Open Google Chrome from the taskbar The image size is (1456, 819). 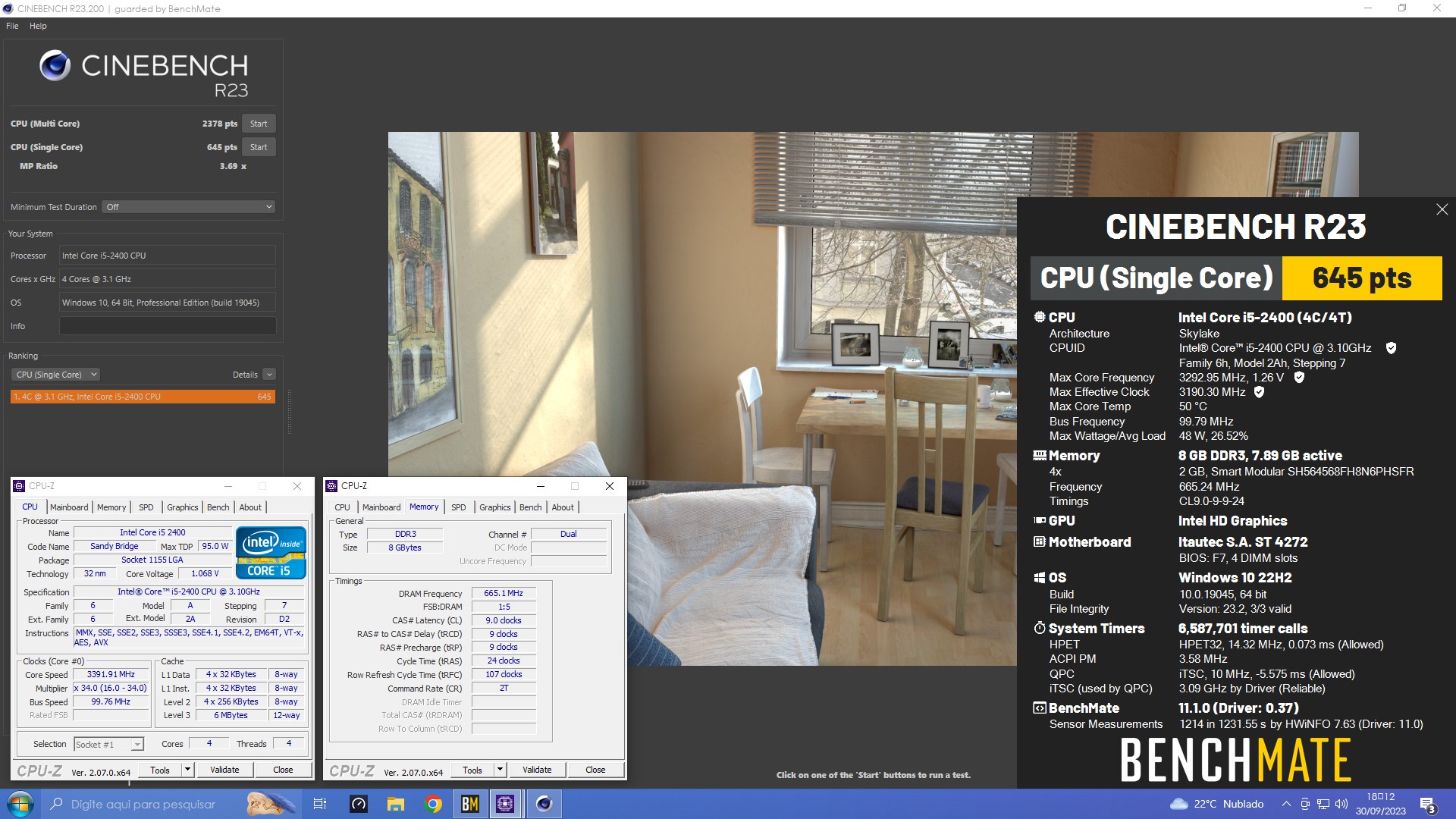433,804
